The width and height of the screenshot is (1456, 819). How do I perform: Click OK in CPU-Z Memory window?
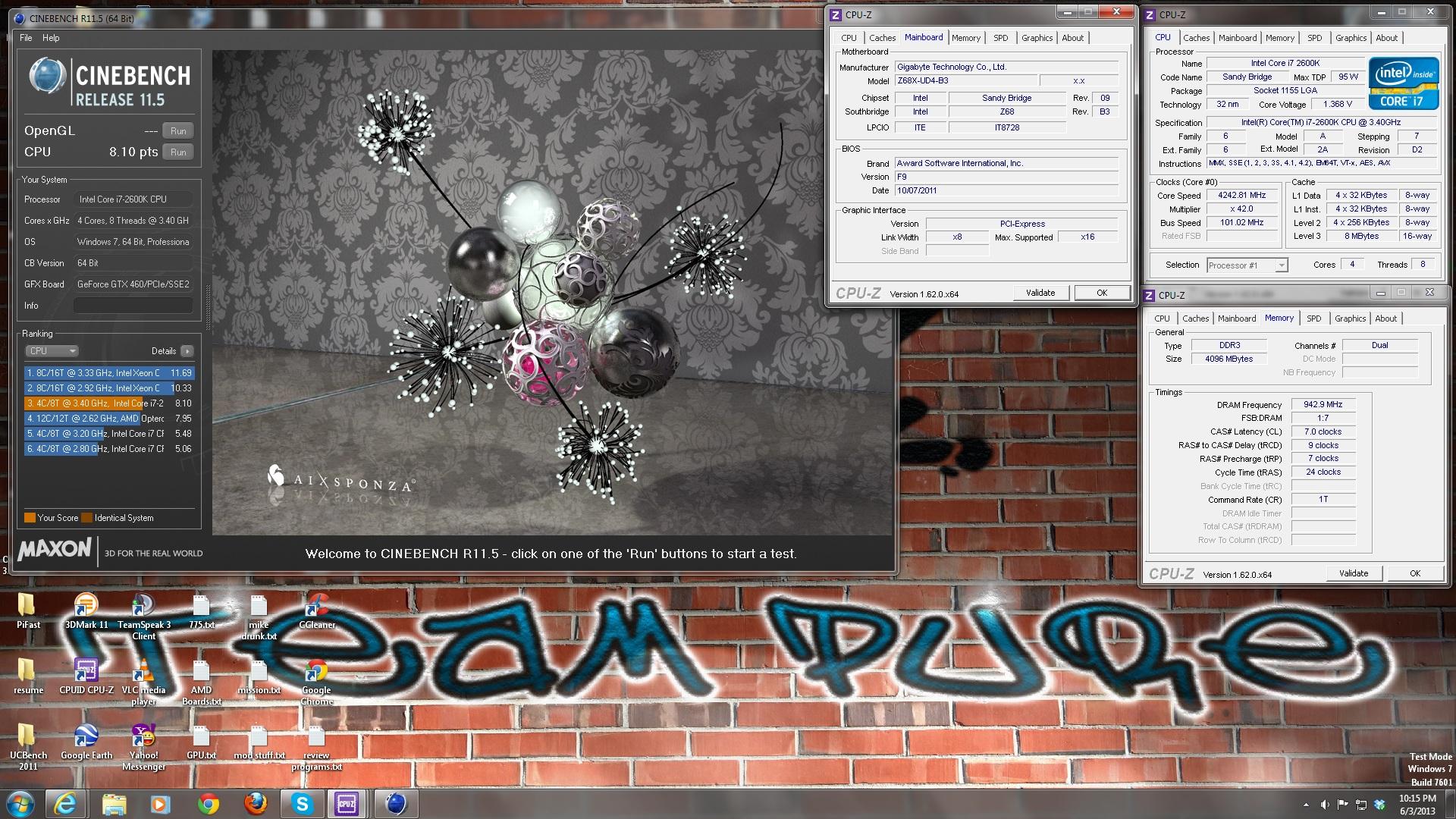pos(1415,573)
